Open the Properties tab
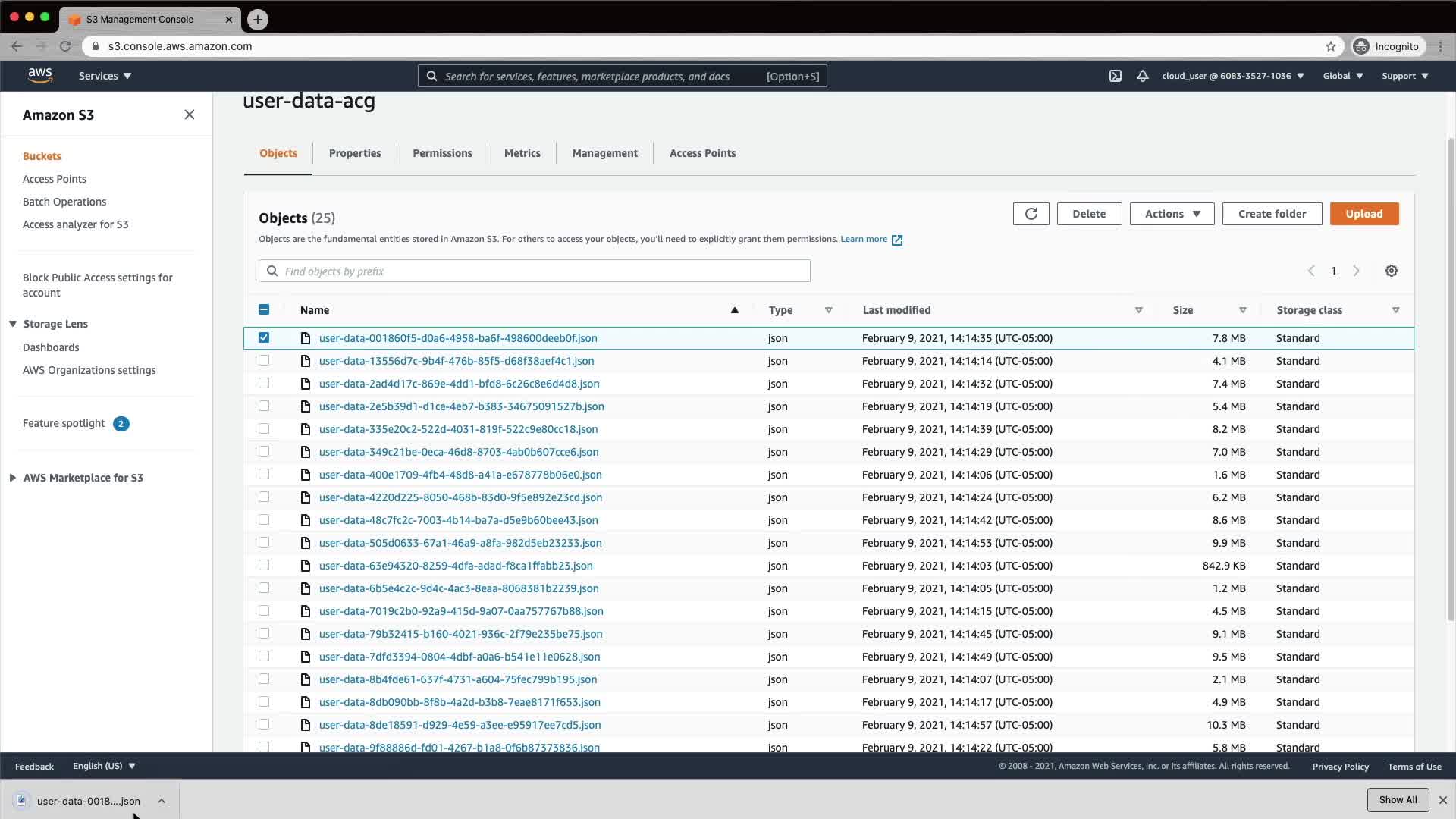This screenshot has height=819, width=1456. point(354,153)
